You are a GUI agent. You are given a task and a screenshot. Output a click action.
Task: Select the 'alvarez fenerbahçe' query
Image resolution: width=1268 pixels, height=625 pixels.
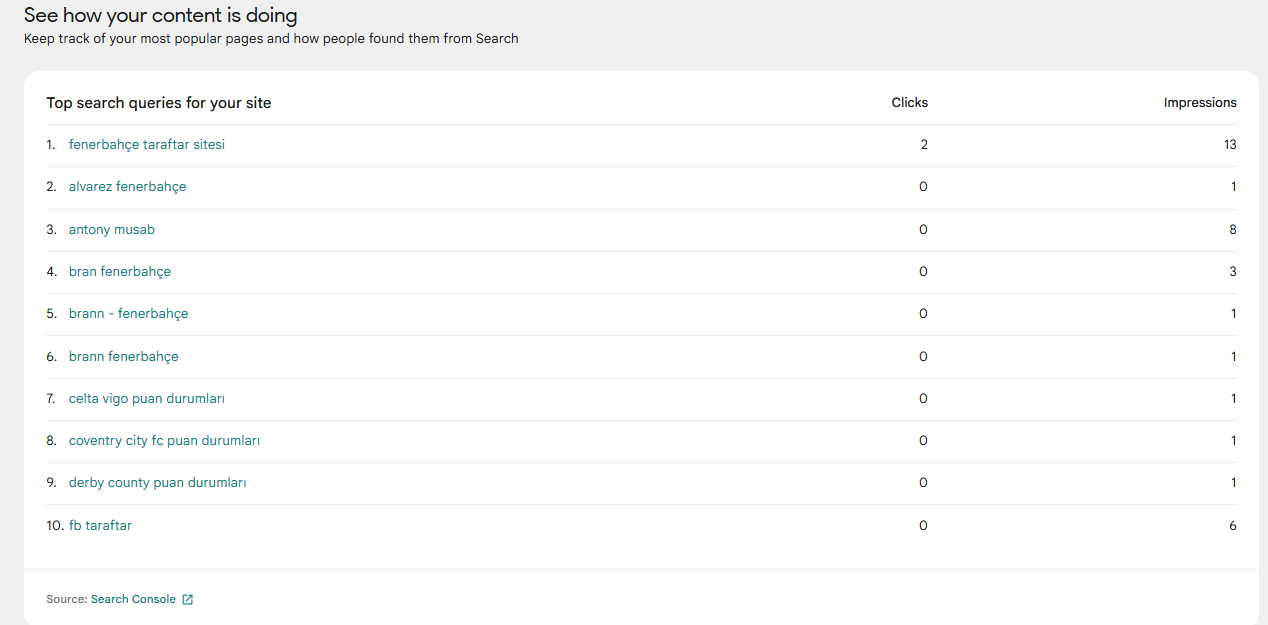[x=127, y=187]
